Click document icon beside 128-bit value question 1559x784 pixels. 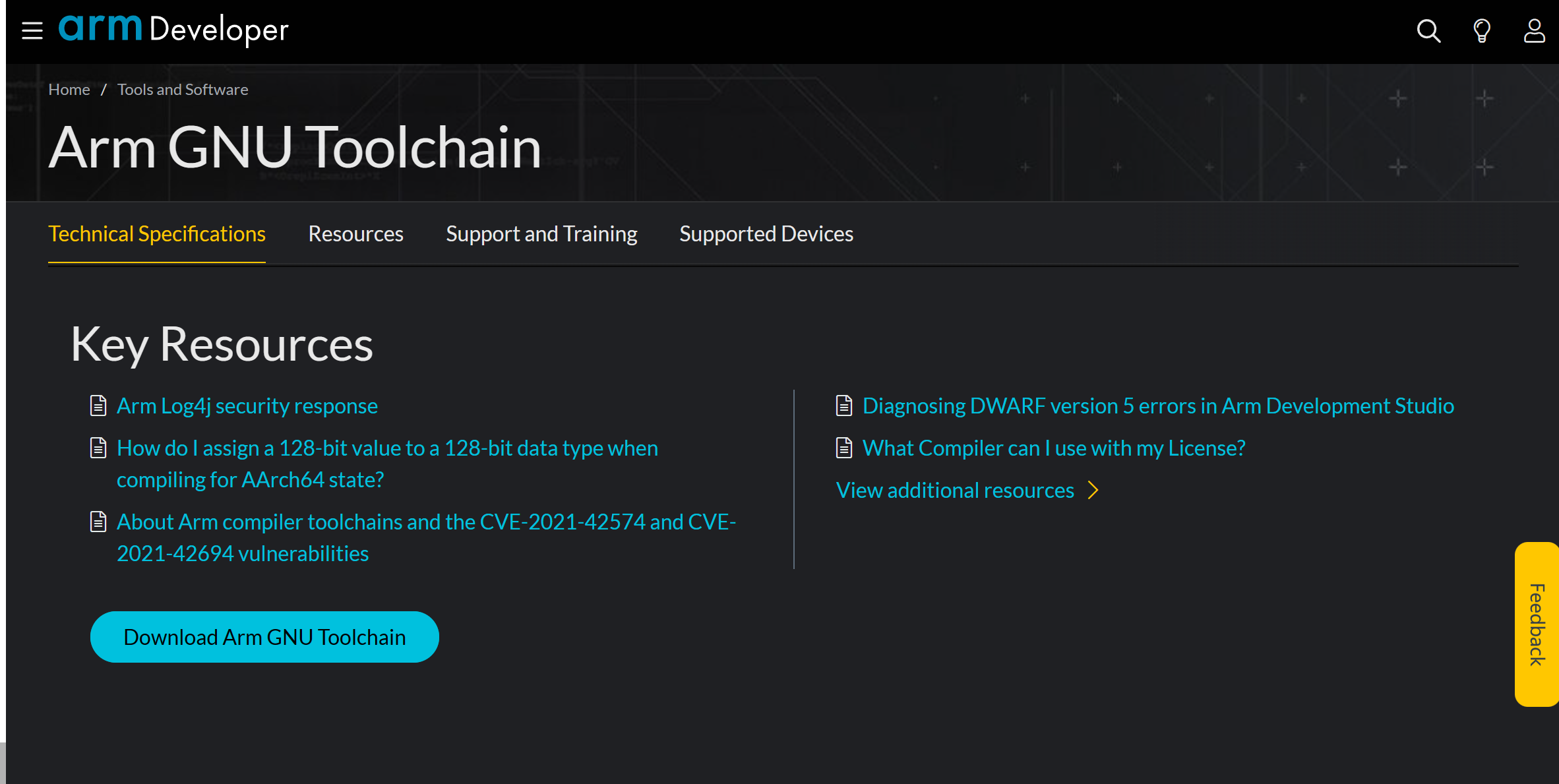click(x=98, y=448)
